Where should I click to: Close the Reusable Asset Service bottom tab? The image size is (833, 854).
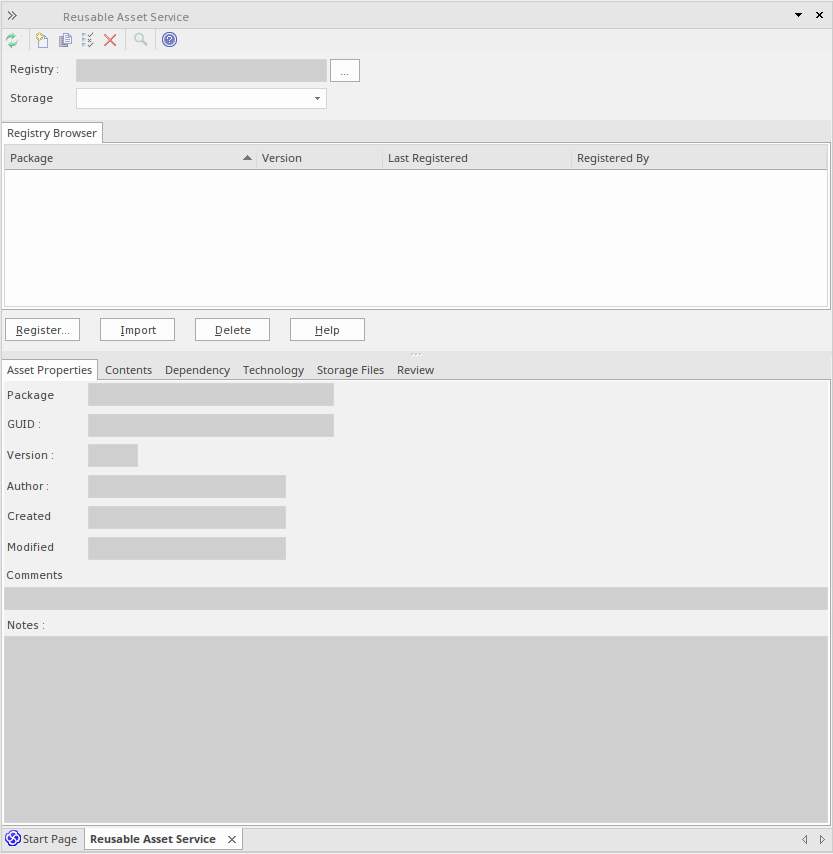pyautogui.click(x=232, y=839)
